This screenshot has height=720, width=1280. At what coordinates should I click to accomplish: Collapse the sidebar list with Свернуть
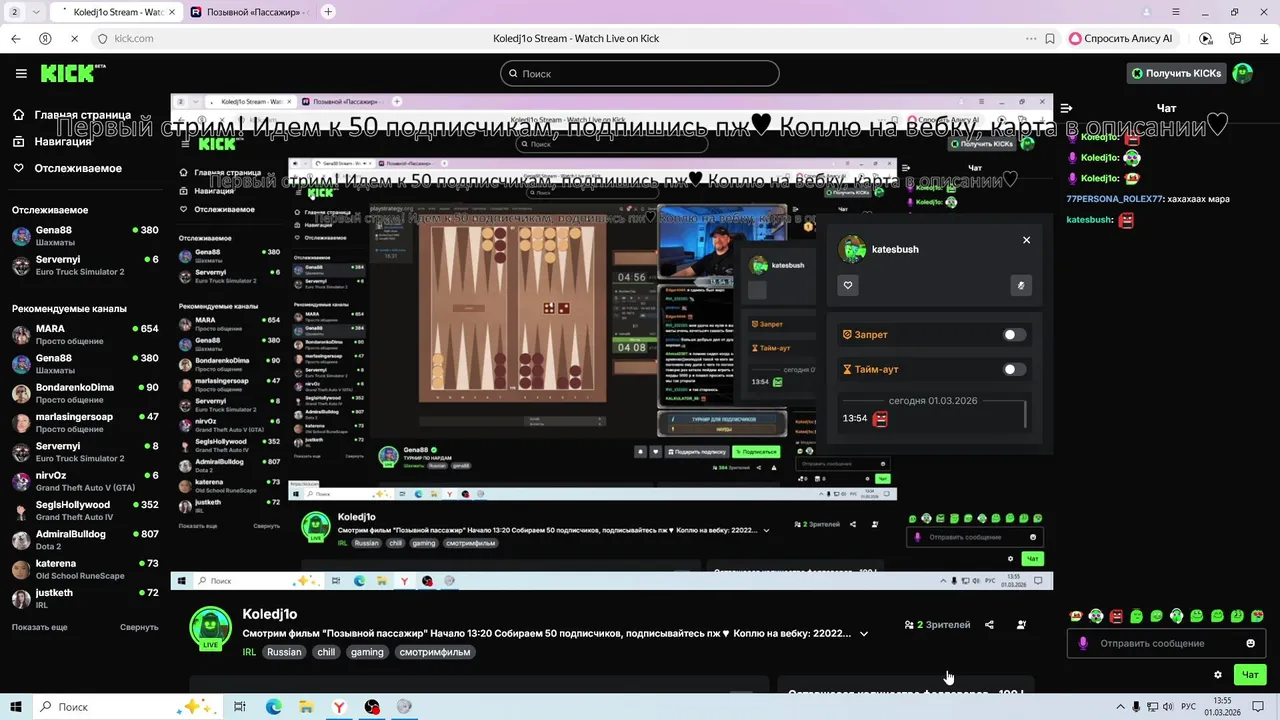[x=139, y=627]
